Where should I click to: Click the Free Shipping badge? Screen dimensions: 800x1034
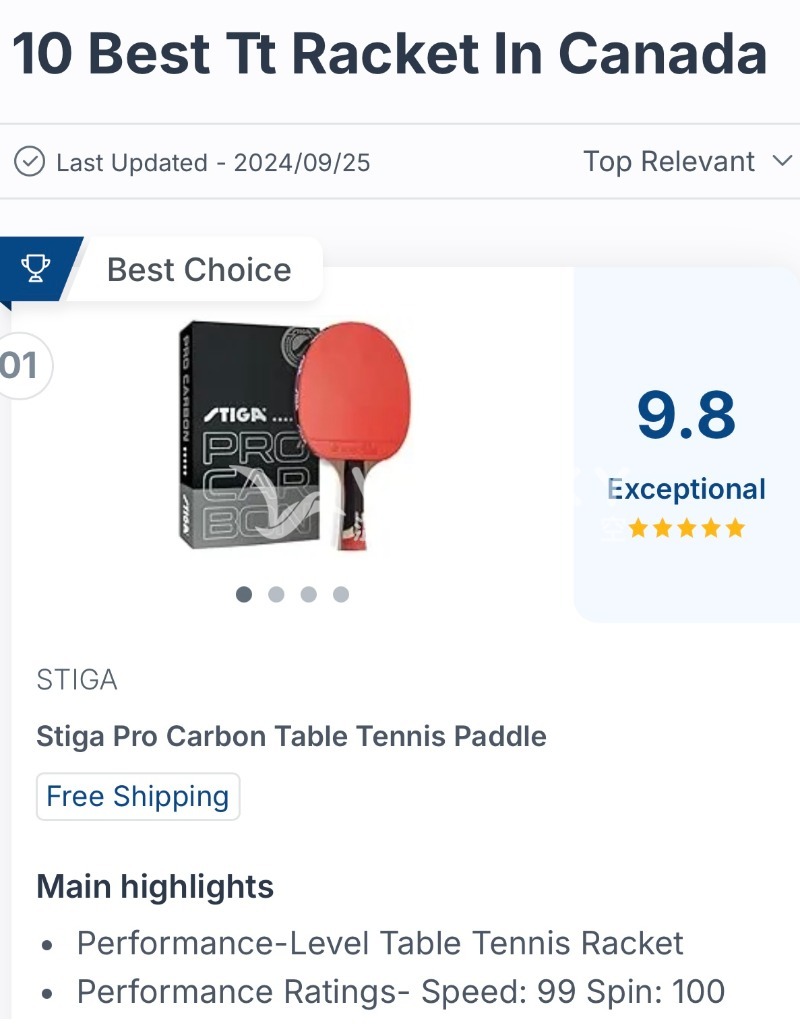click(x=138, y=796)
